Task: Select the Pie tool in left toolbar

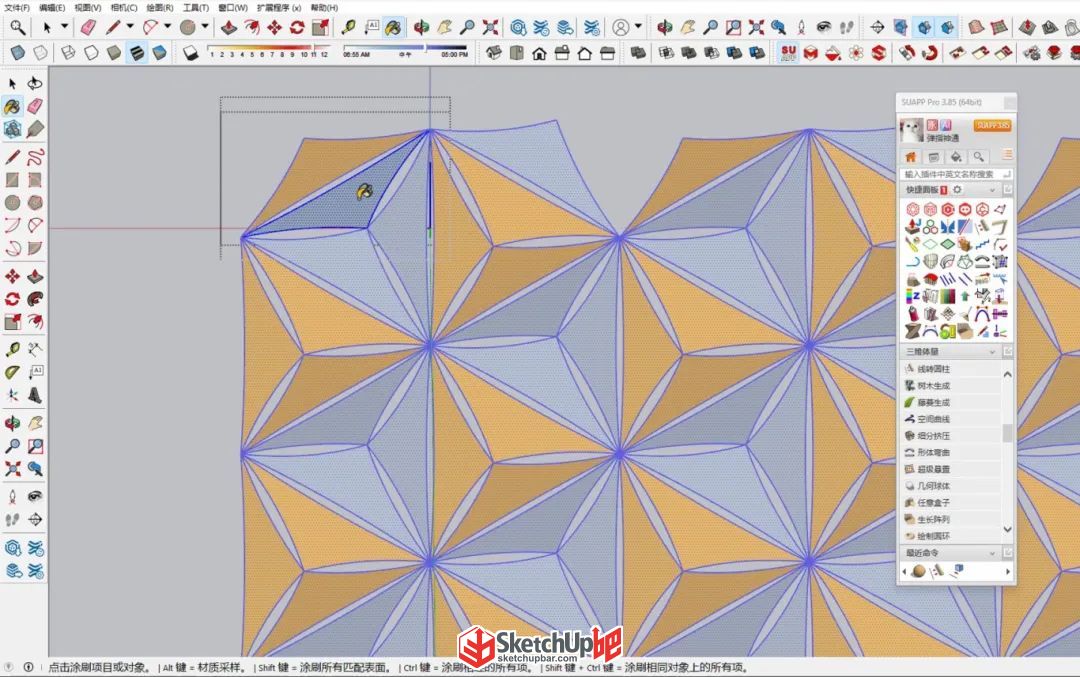Action: [35, 249]
